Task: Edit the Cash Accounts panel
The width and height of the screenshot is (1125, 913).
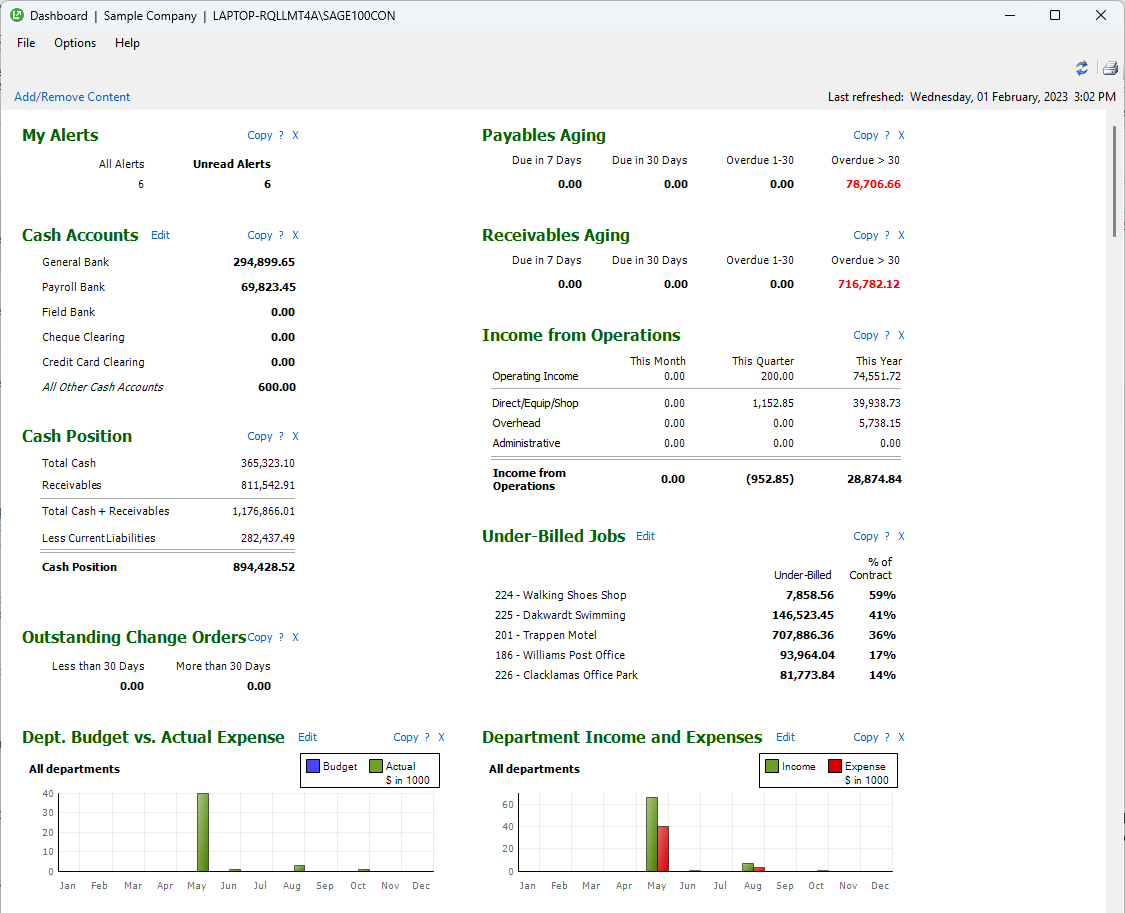Action: (160, 236)
